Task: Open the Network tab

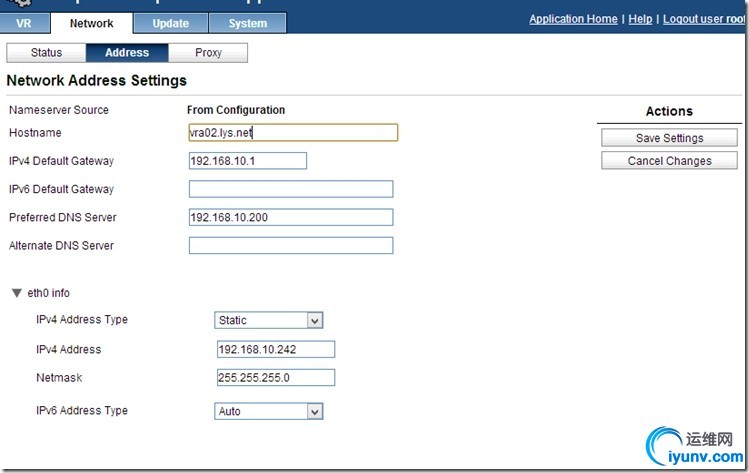Action: coord(91,23)
